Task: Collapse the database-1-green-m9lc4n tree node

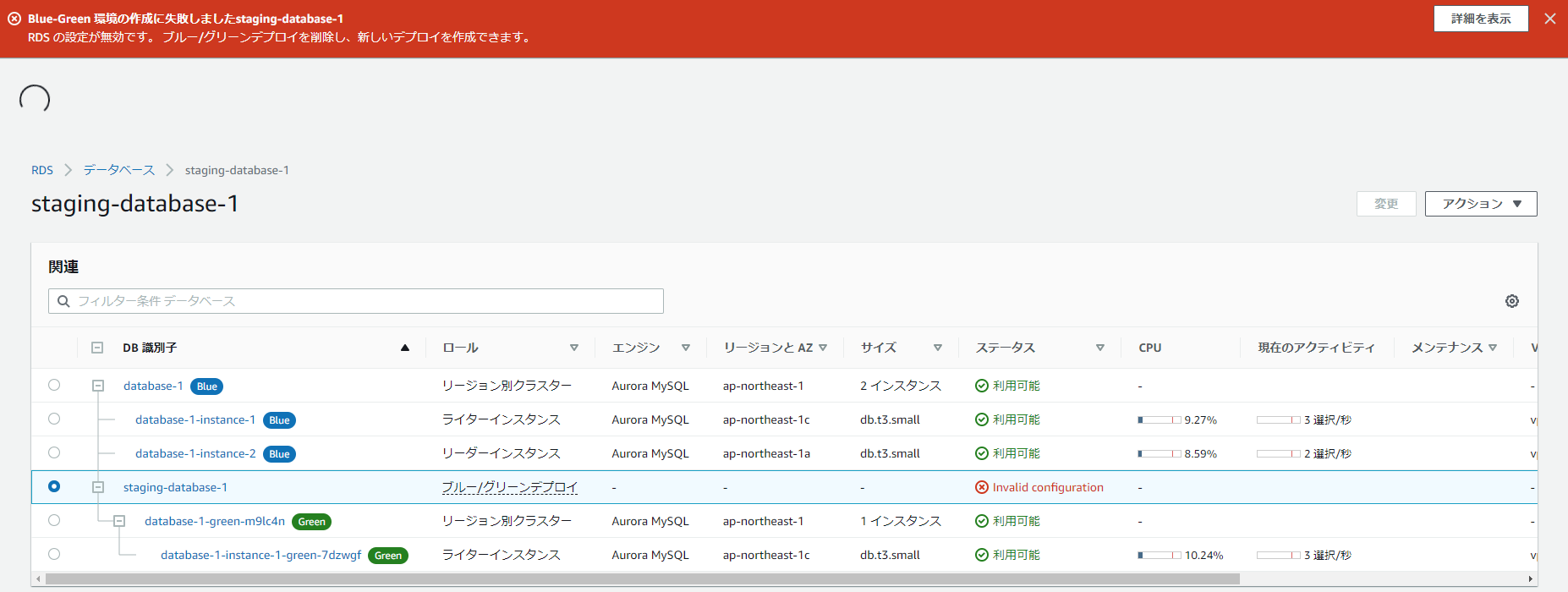Action: tap(119, 521)
